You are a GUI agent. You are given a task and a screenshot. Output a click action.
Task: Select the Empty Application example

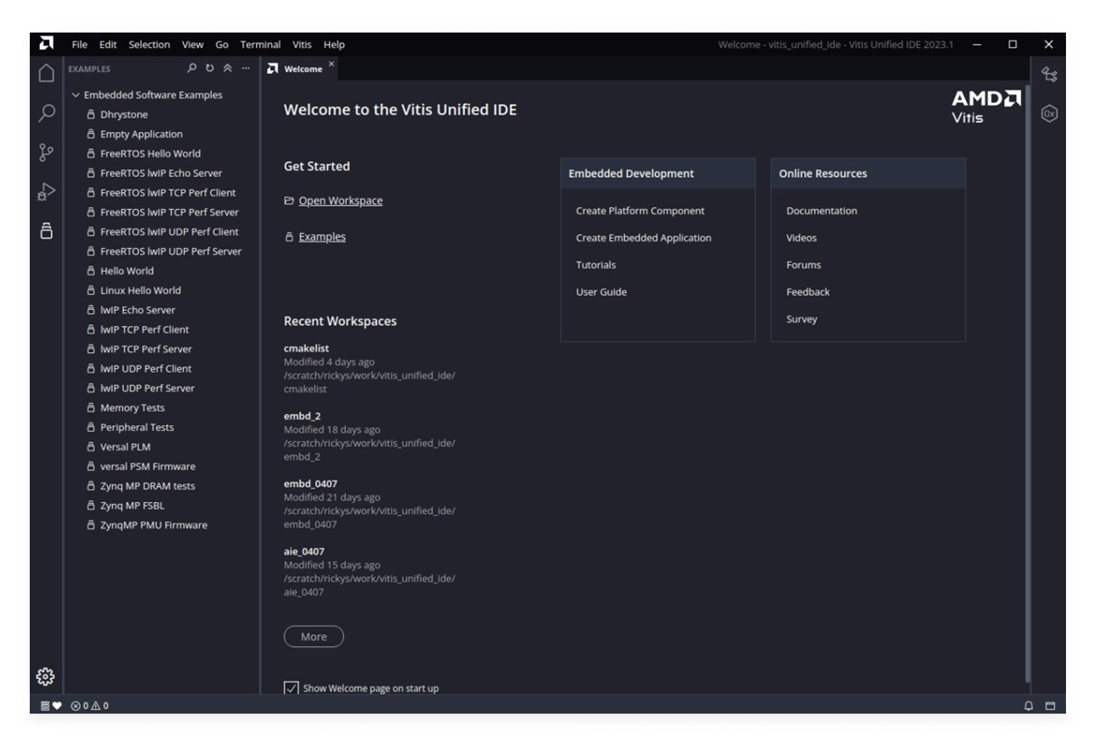141,134
